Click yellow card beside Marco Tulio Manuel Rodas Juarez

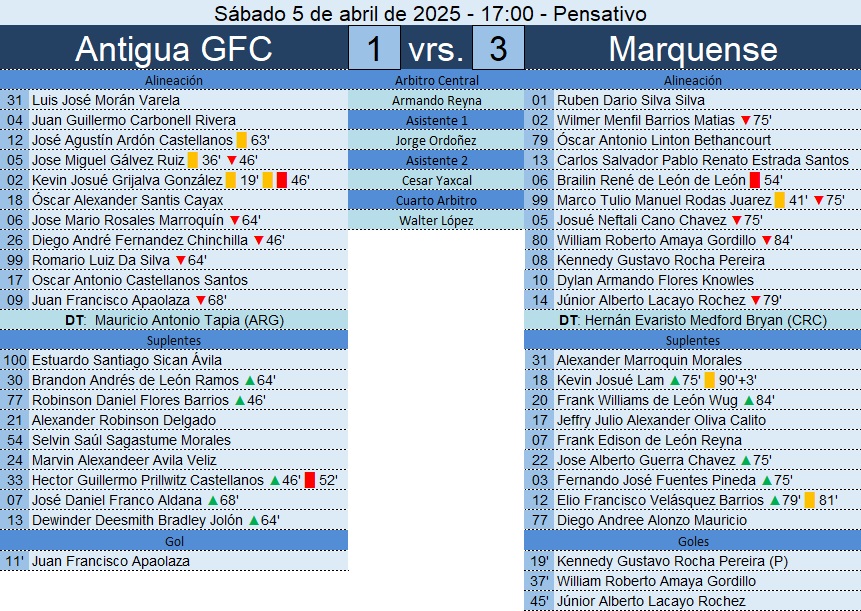[780, 200]
